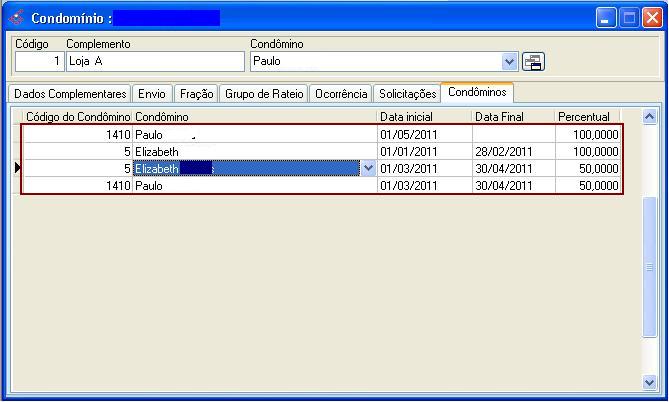Image resolution: width=669 pixels, height=402 pixels.
Task: Select the Fração tab
Action: click(x=196, y=94)
